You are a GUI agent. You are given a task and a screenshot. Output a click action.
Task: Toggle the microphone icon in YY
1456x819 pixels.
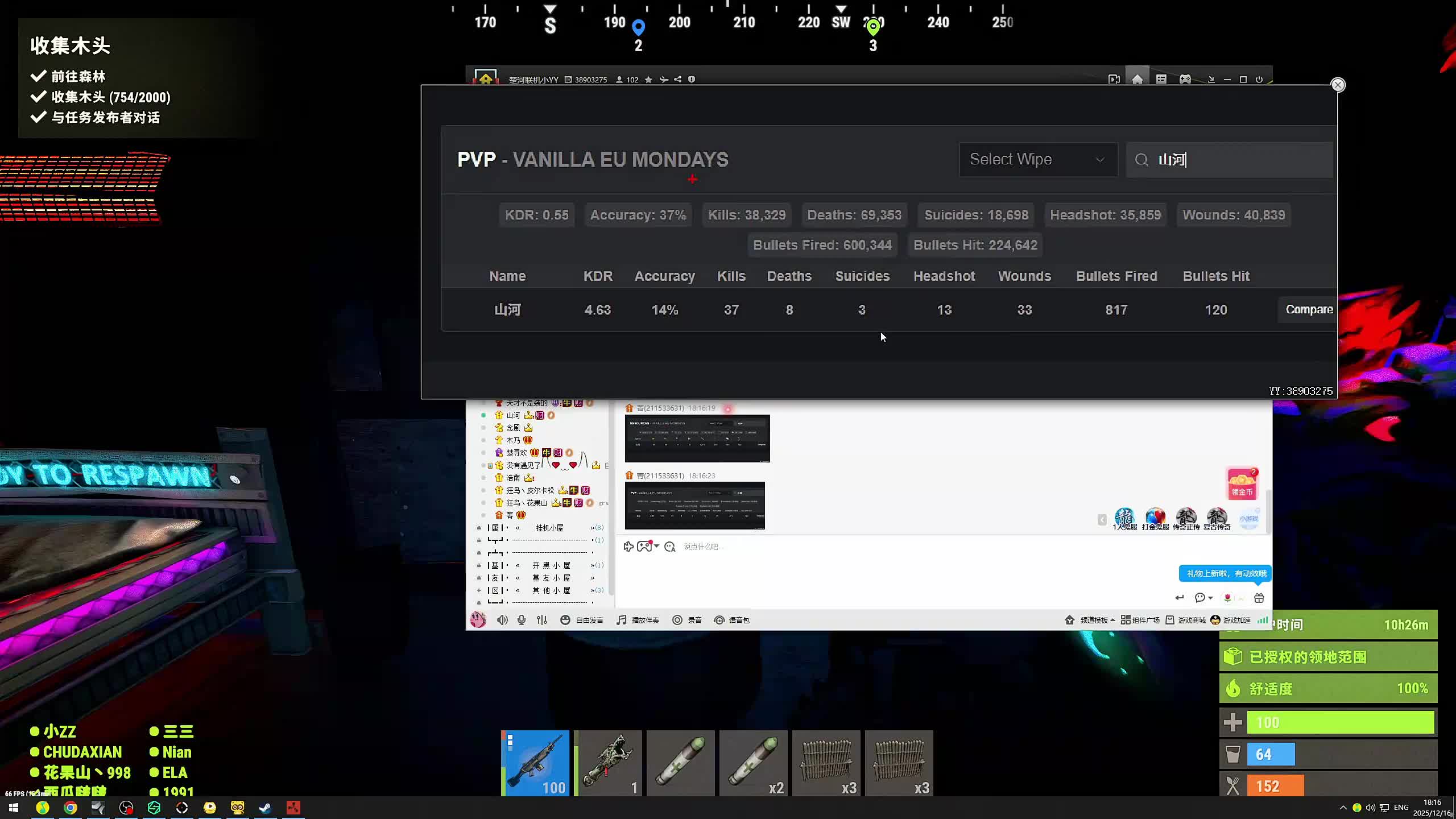click(x=522, y=620)
